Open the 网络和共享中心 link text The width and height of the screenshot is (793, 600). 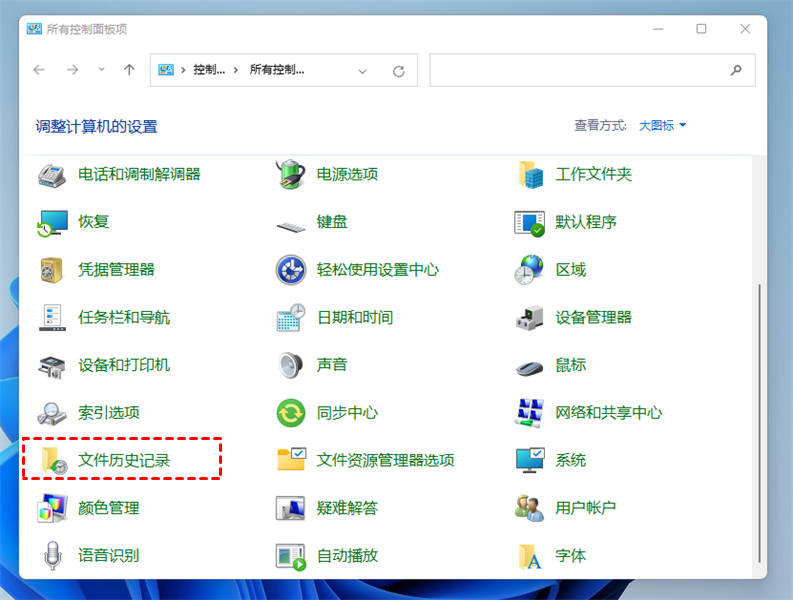coord(608,413)
